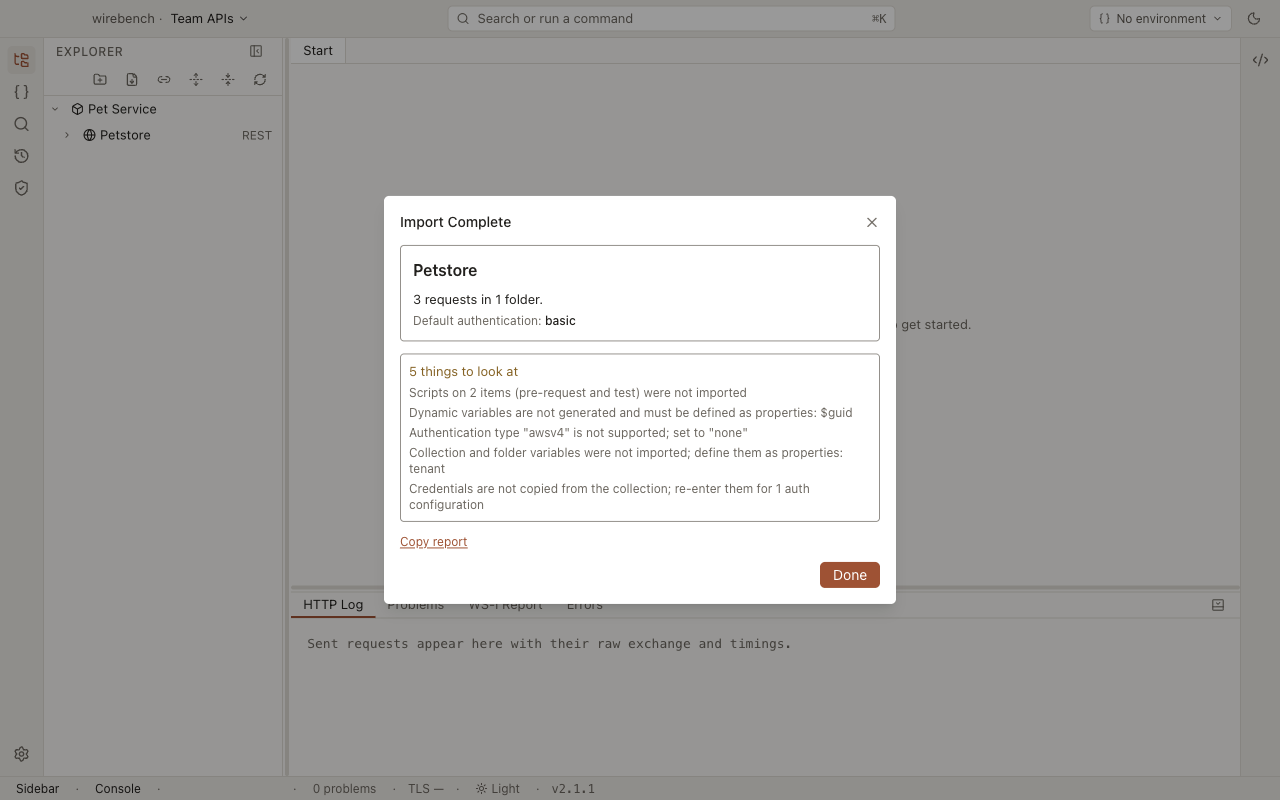
Task: Click the Done button
Action: (x=850, y=575)
